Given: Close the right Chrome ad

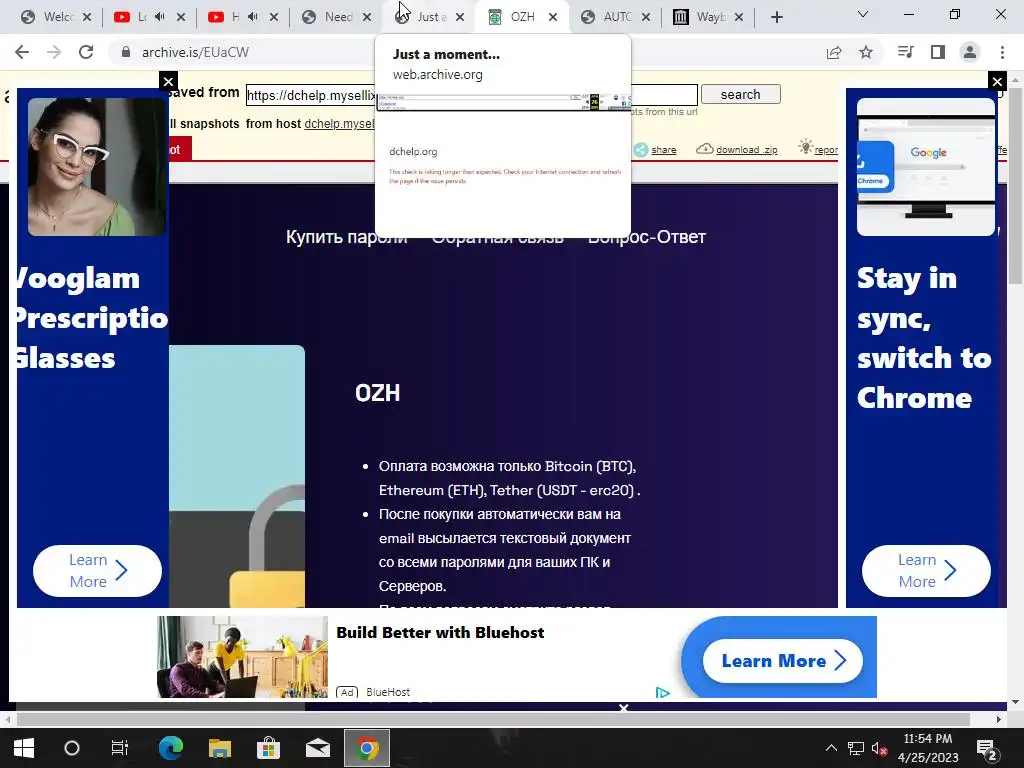Looking at the screenshot, I should point(997,82).
